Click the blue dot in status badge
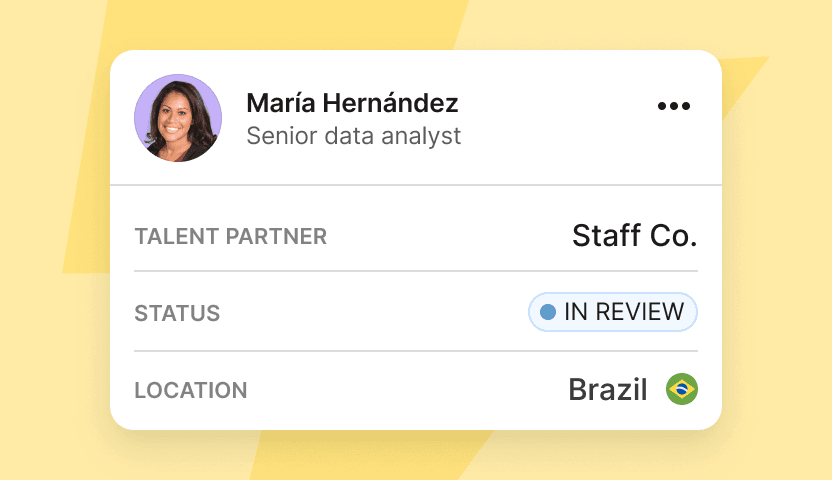The width and height of the screenshot is (832, 480). coord(548,312)
